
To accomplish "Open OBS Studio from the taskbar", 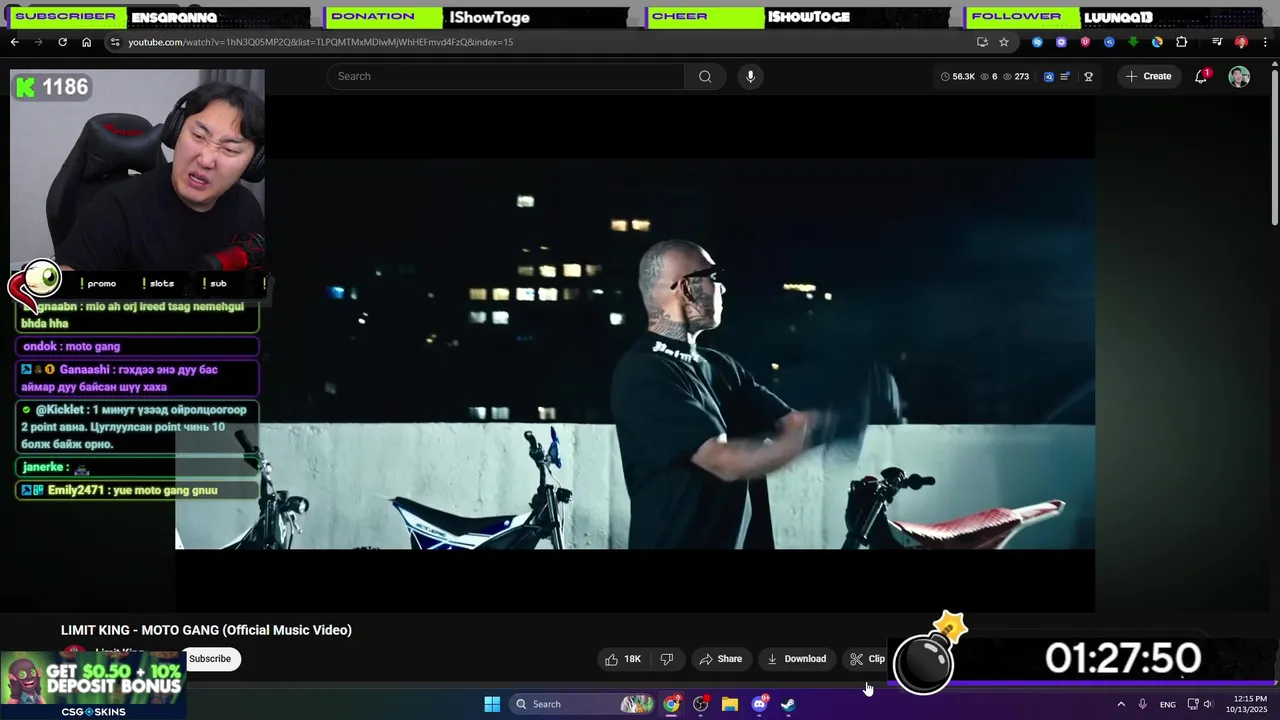I will tap(701, 704).
